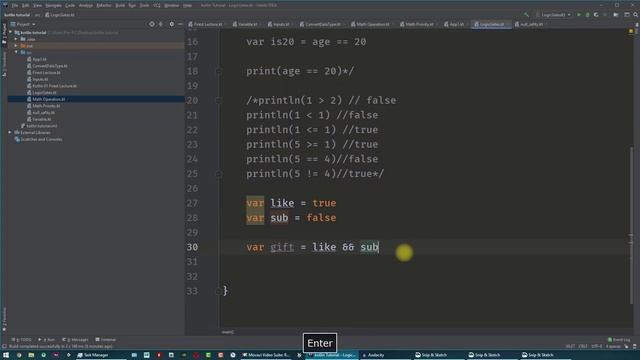Click the Run green play icon
The width and height of the screenshot is (640, 360).
(x=578, y=15)
